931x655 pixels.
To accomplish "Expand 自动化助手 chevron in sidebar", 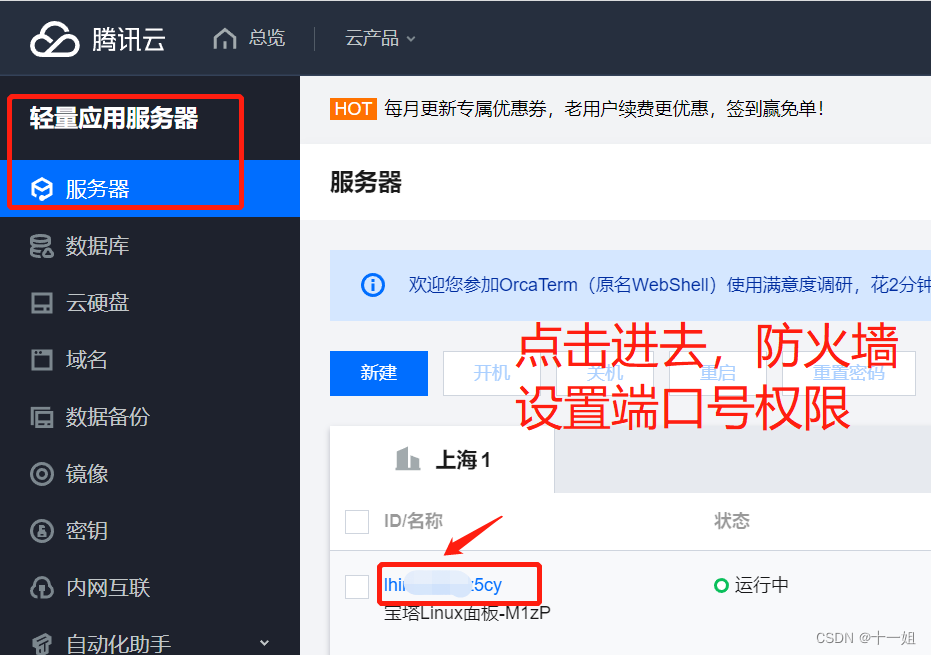I will pos(265,643).
